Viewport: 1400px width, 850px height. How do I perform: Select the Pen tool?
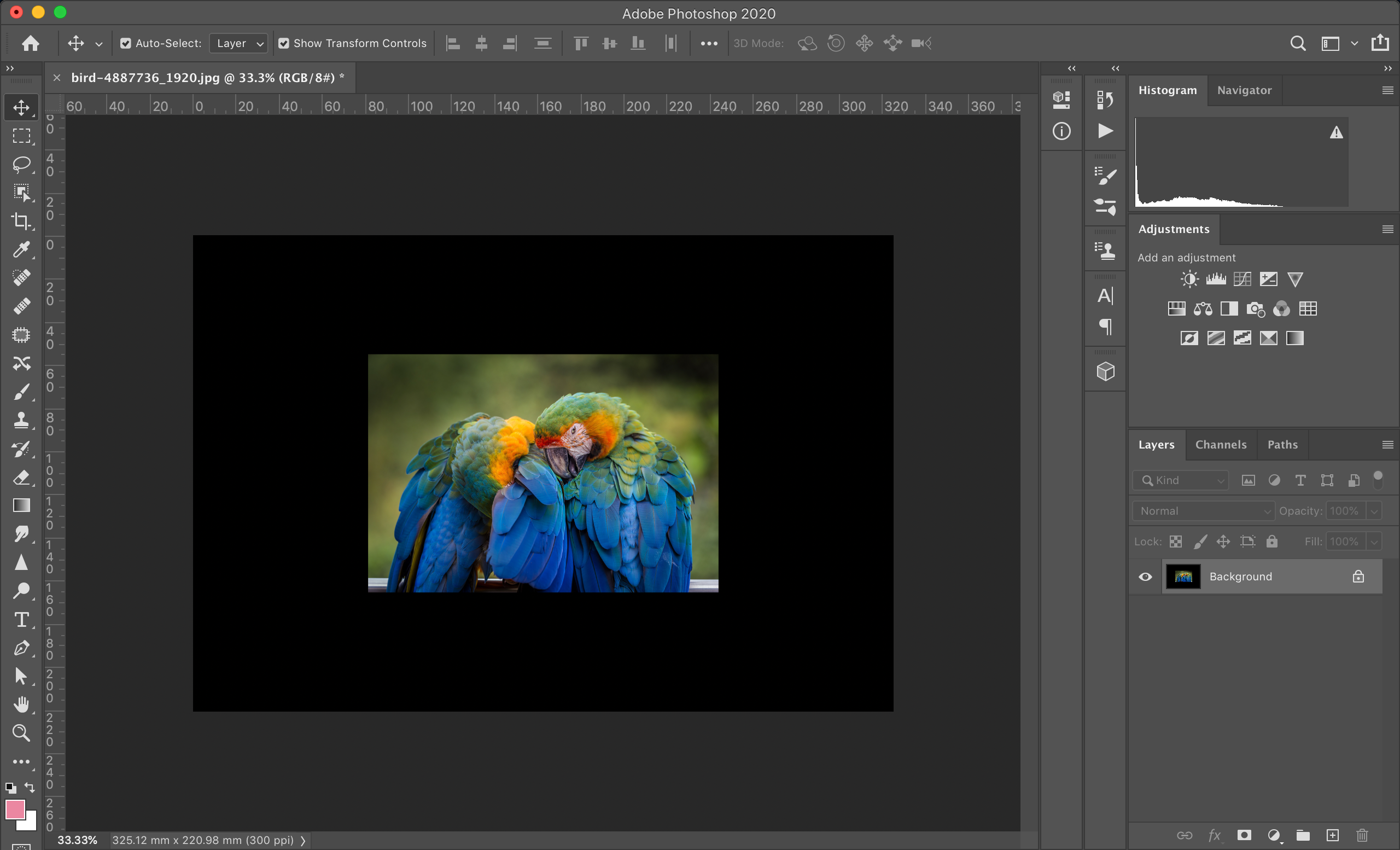pyautogui.click(x=21, y=648)
